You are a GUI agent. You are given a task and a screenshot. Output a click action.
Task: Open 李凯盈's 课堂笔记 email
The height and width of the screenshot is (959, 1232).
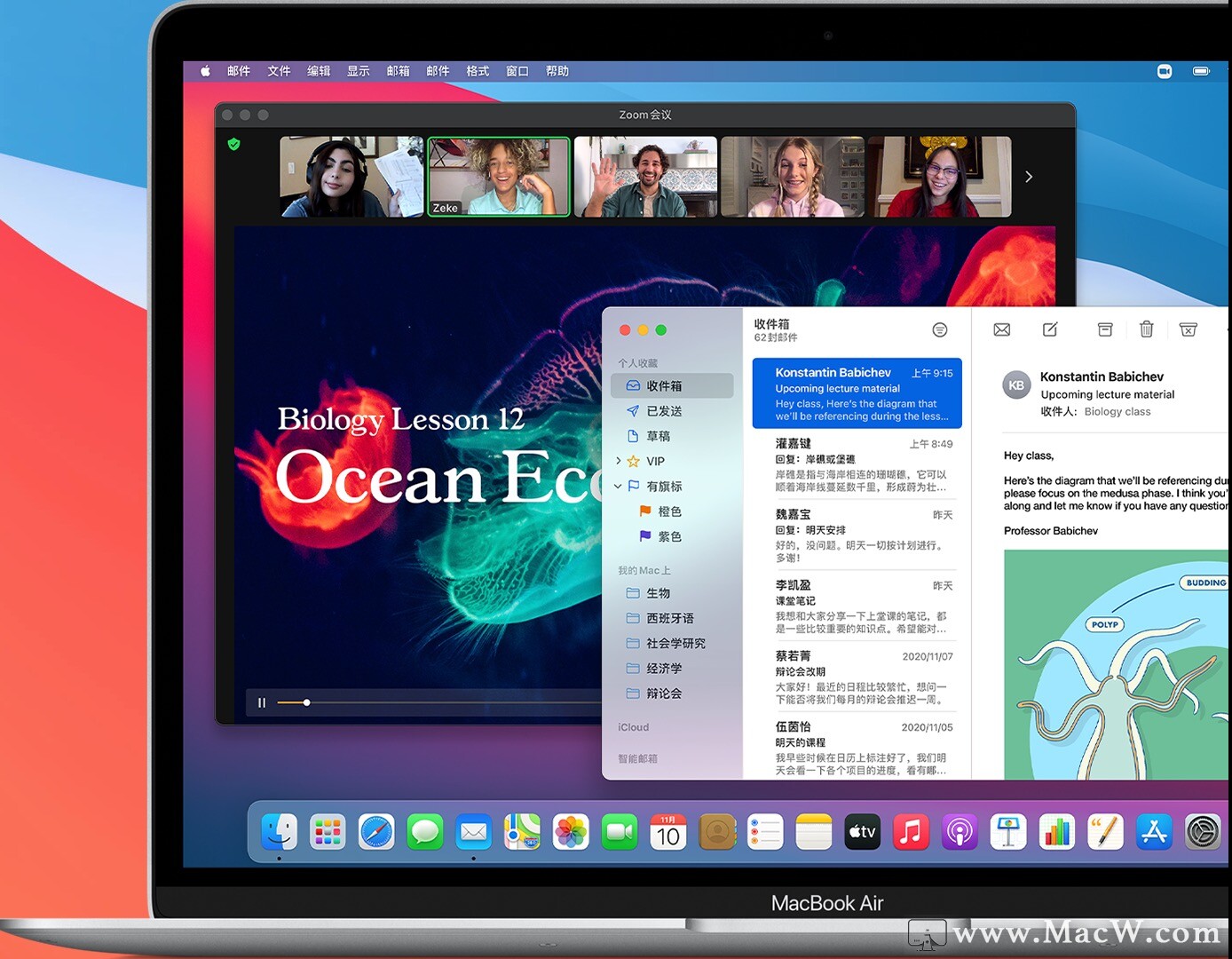pos(857,606)
